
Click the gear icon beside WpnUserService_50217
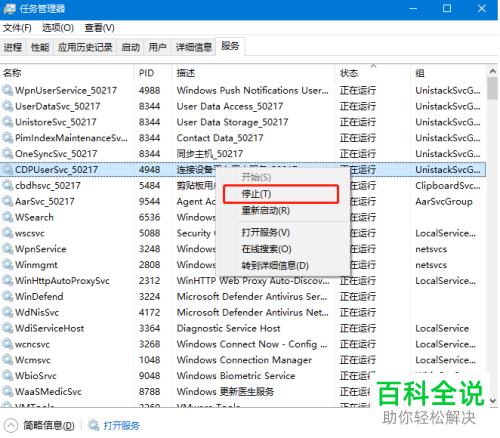[7, 90]
